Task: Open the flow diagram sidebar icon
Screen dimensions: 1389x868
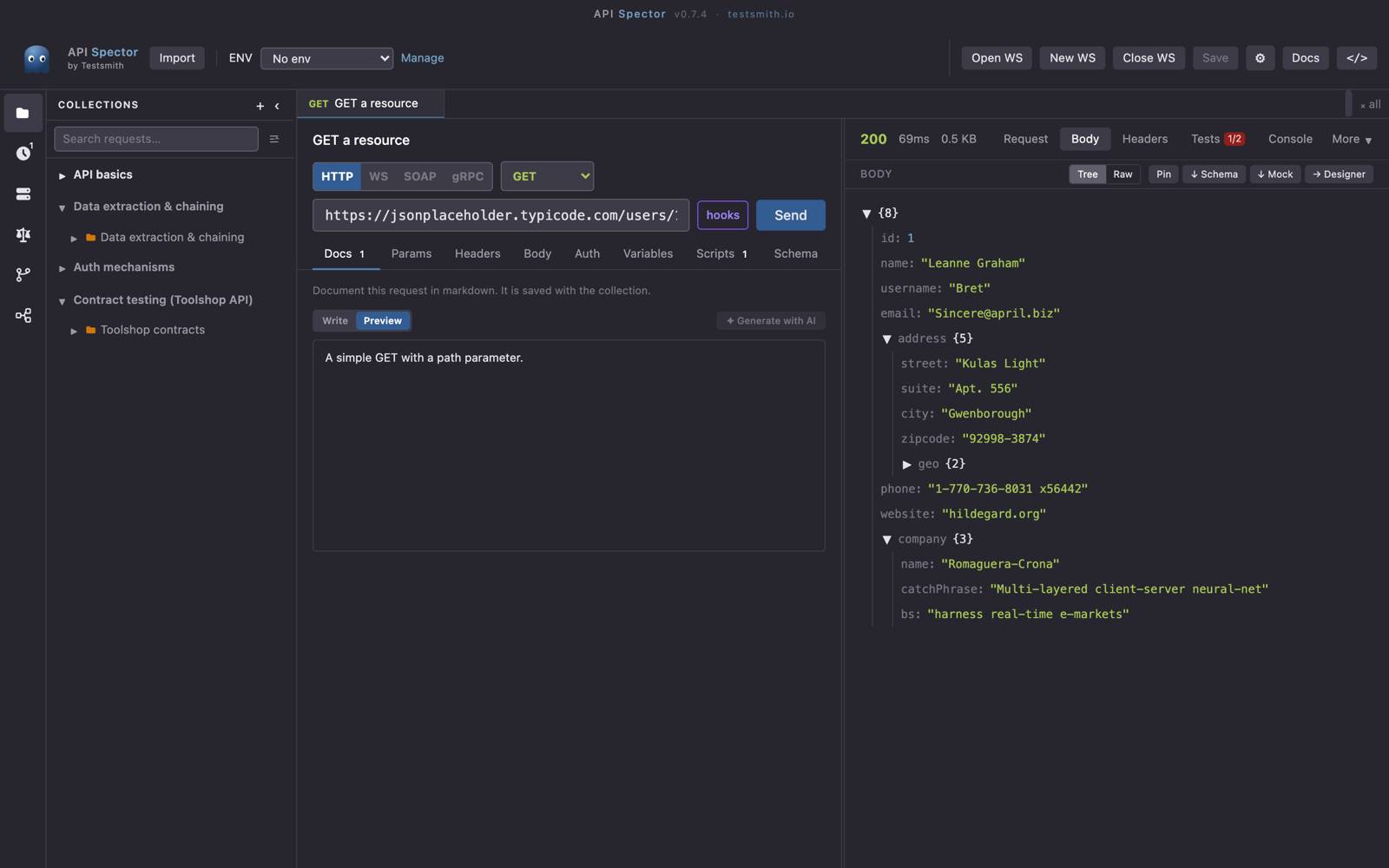Action: click(x=23, y=315)
